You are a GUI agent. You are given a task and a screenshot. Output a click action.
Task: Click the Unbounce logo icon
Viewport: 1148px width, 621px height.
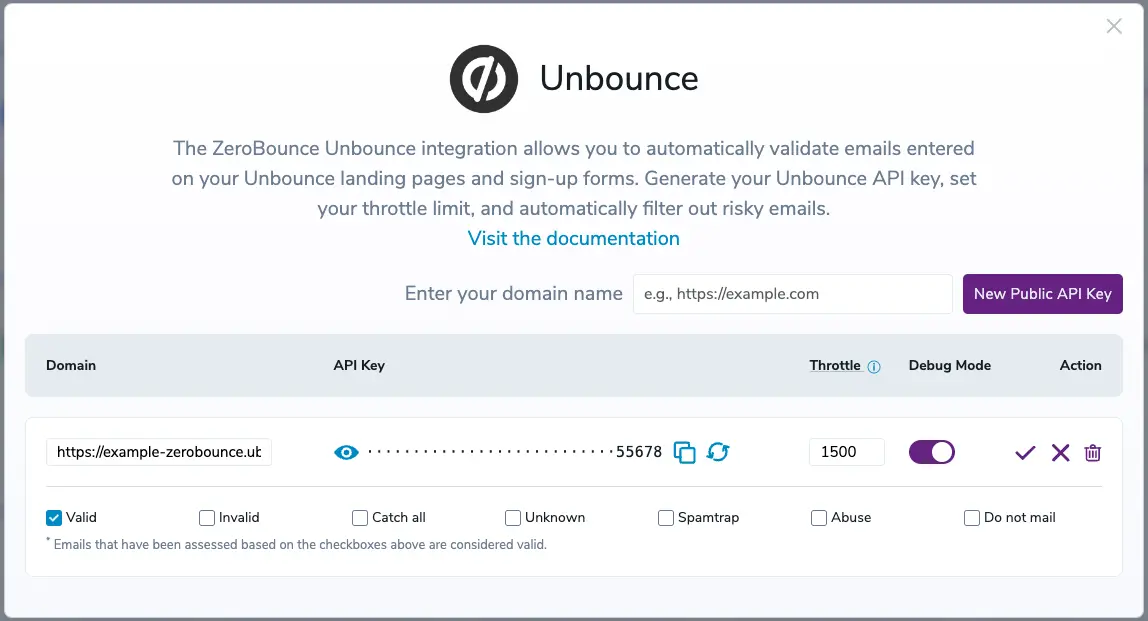484,79
